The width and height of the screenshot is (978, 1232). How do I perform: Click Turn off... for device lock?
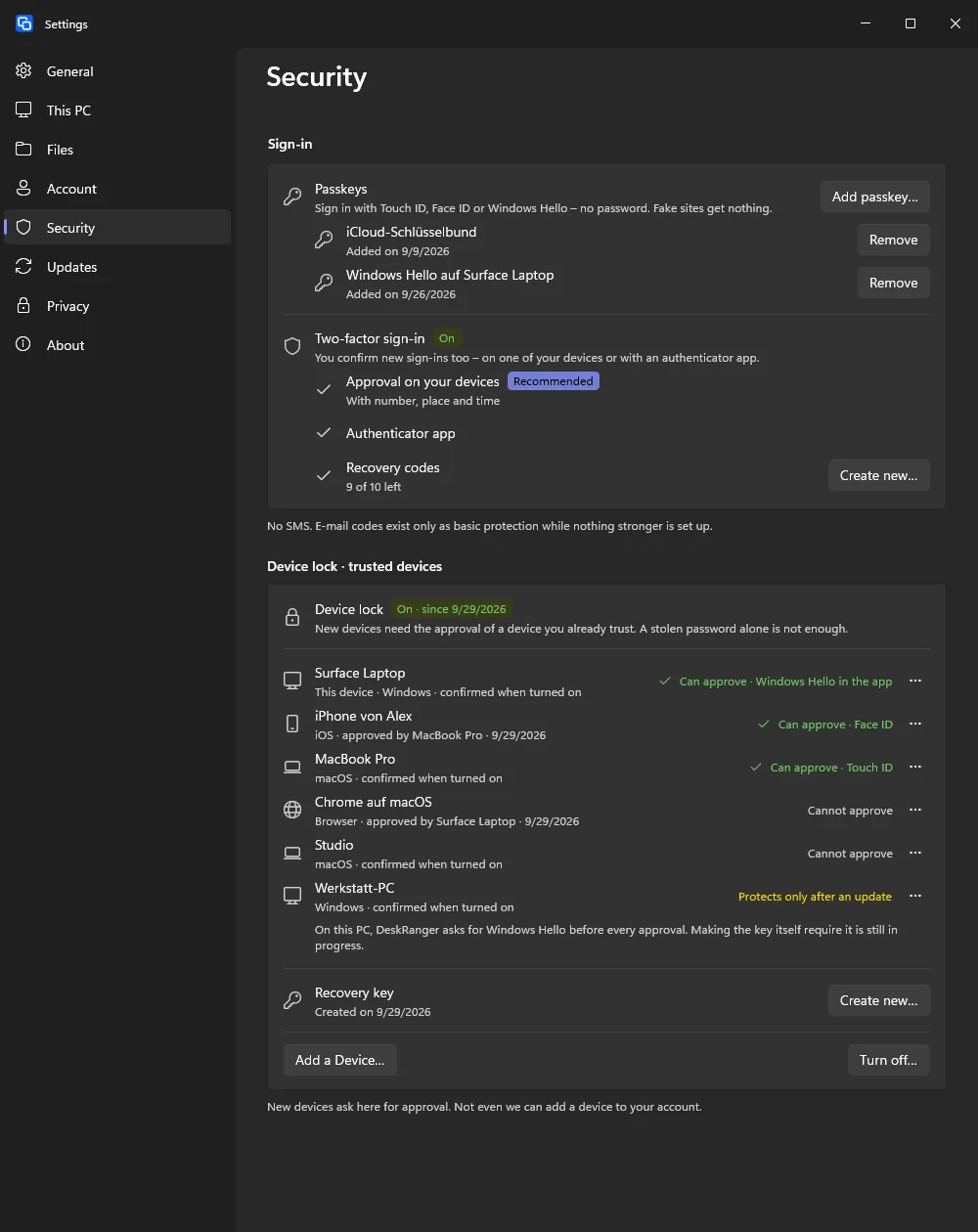[x=888, y=1060]
